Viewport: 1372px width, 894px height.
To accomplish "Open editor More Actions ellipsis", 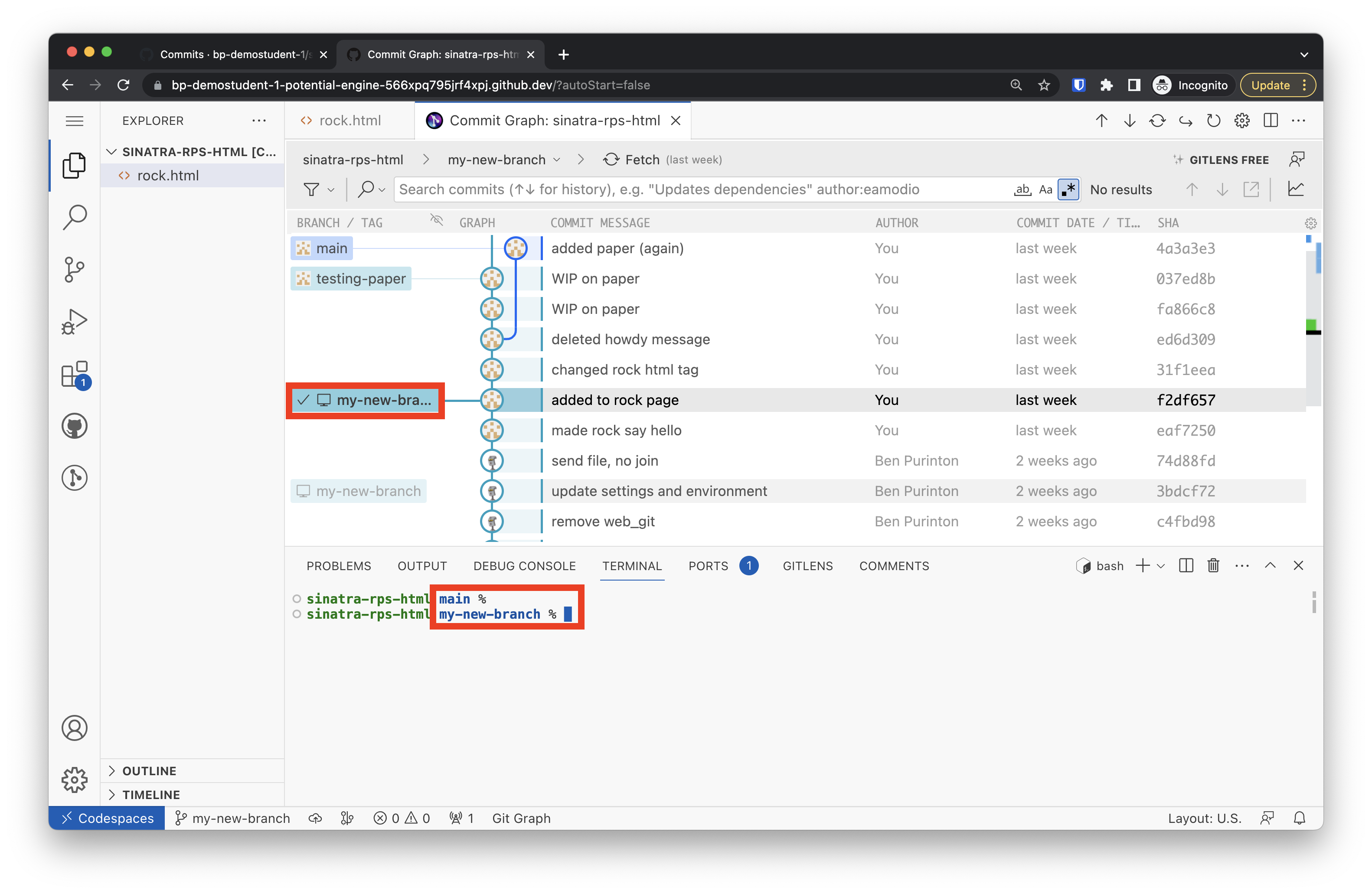I will click(1298, 121).
